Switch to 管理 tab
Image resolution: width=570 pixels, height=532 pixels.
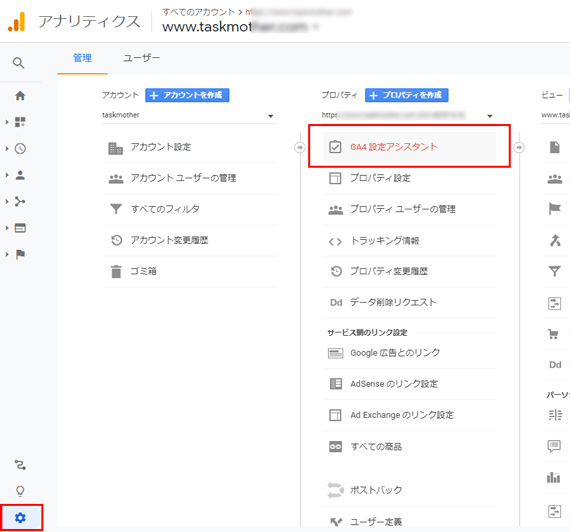(x=83, y=58)
